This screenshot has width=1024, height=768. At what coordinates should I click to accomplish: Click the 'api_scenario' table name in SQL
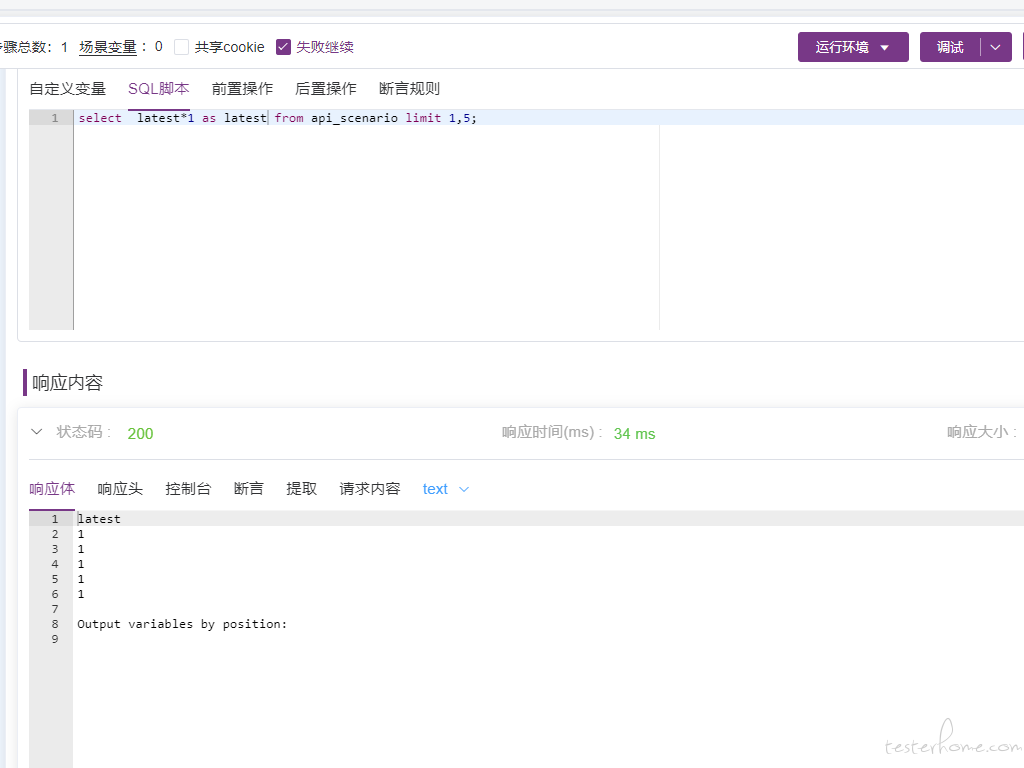click(x=354, y=118)
